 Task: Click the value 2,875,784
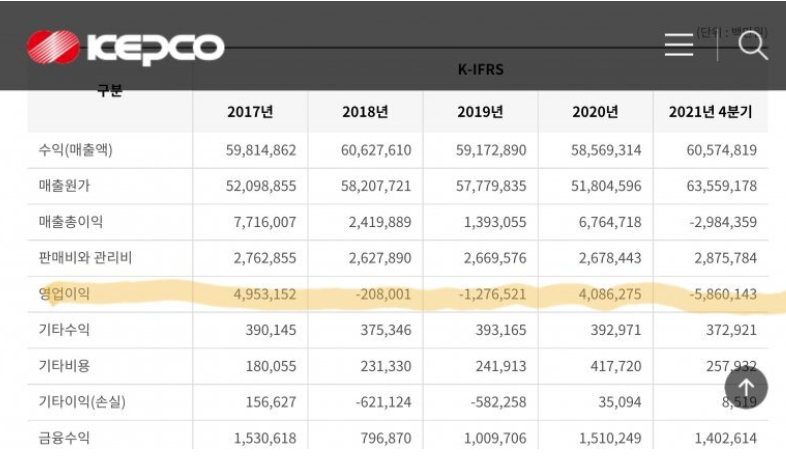tap(725, 259)
